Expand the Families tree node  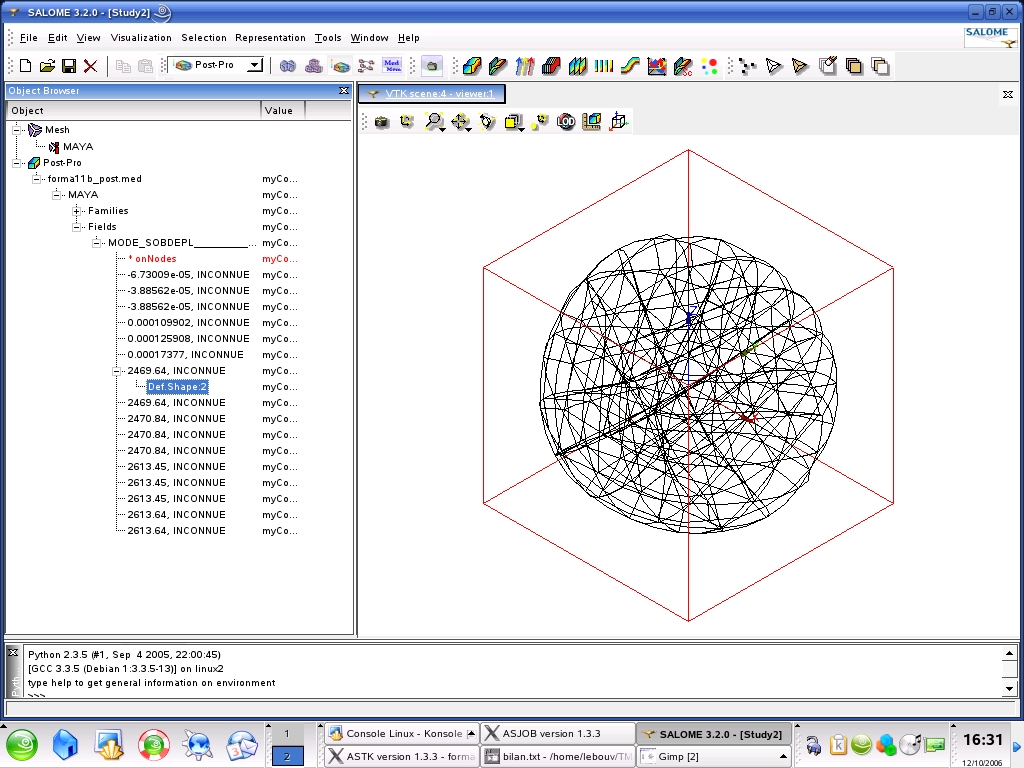[x=77, y=211]
